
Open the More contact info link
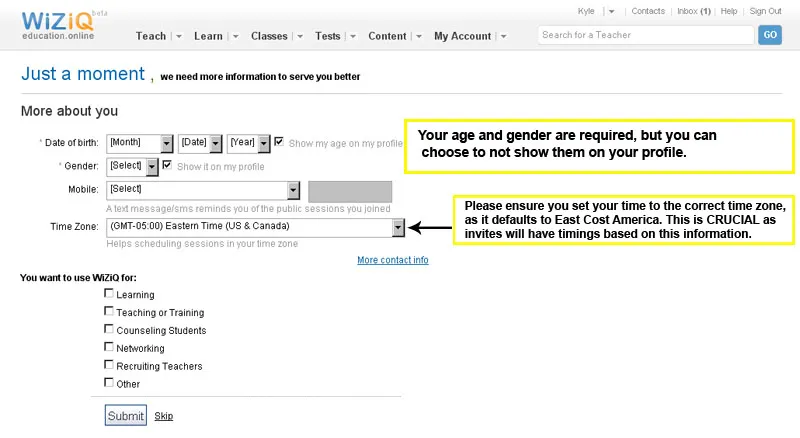[x=392, y=260]
